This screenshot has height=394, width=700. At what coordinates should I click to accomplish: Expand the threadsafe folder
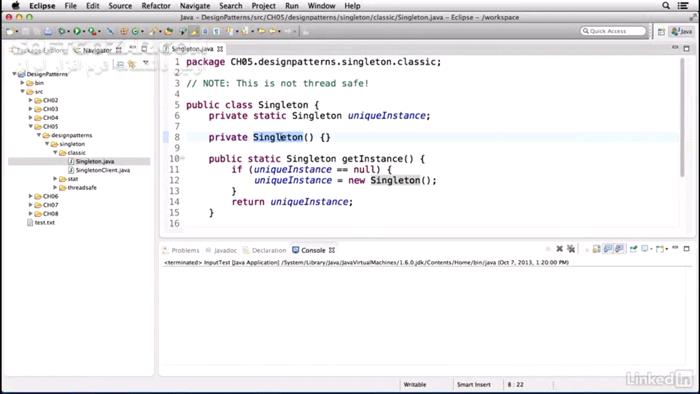pyautogui.click(x=55, y=187)
